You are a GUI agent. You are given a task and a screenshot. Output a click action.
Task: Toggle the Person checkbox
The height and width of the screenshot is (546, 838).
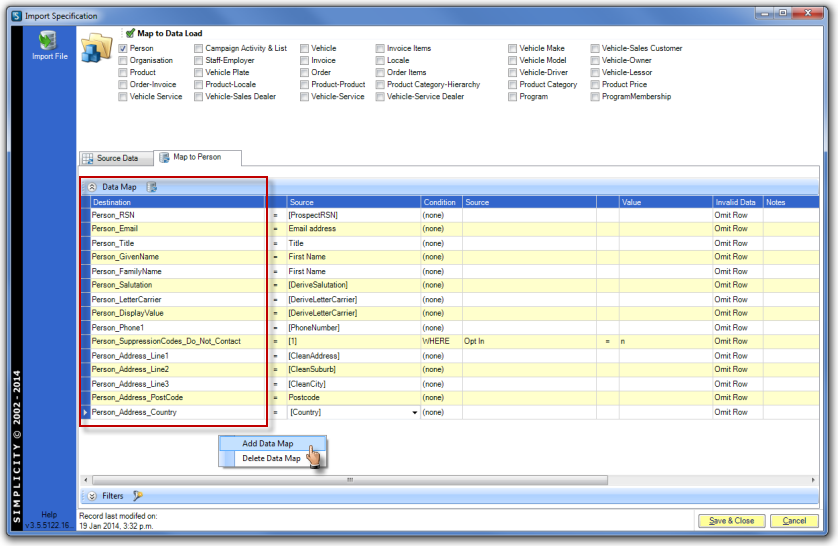pos(123,48)
